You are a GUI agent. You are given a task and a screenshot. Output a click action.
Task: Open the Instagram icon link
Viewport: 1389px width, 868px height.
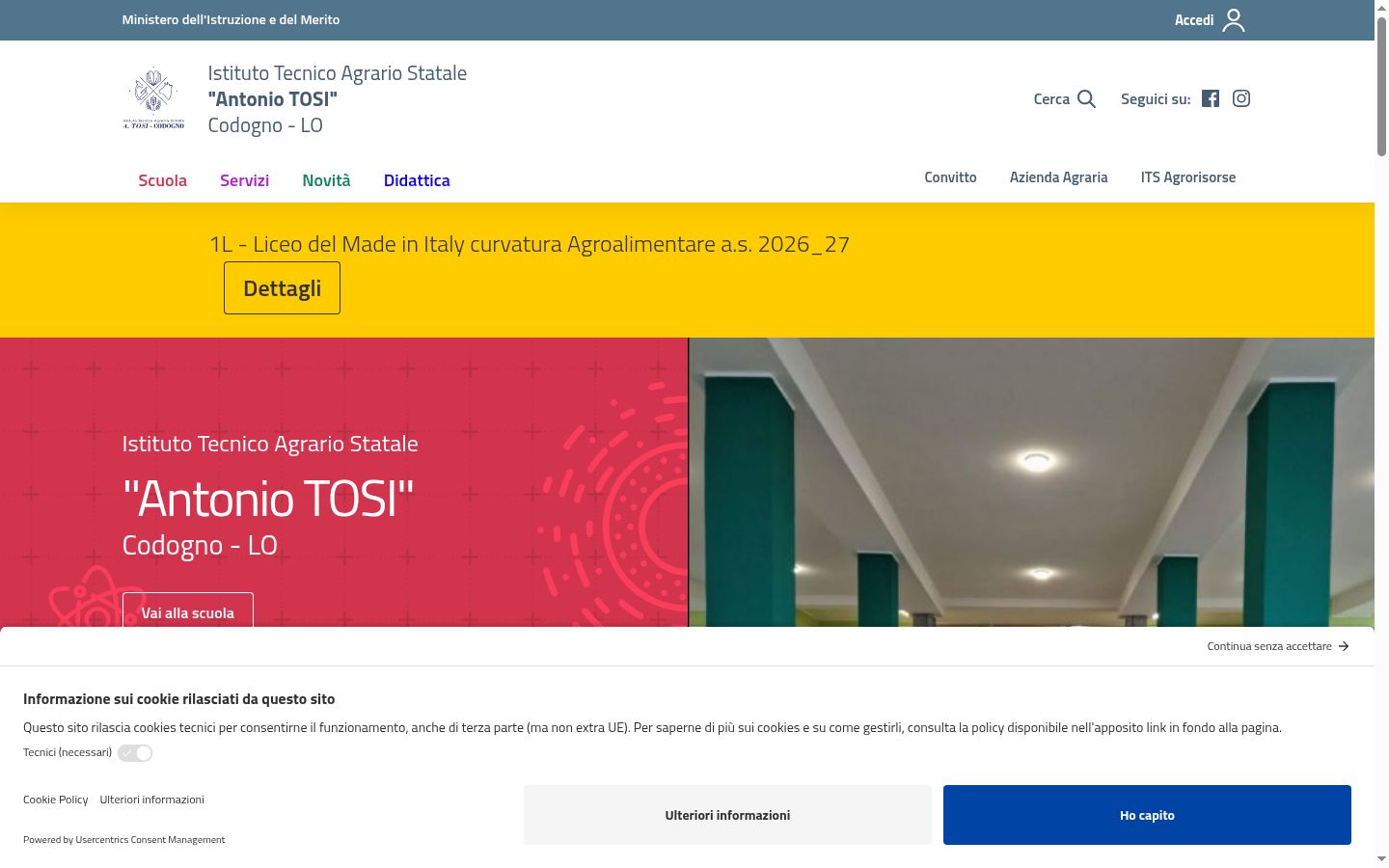(1241, 98)
